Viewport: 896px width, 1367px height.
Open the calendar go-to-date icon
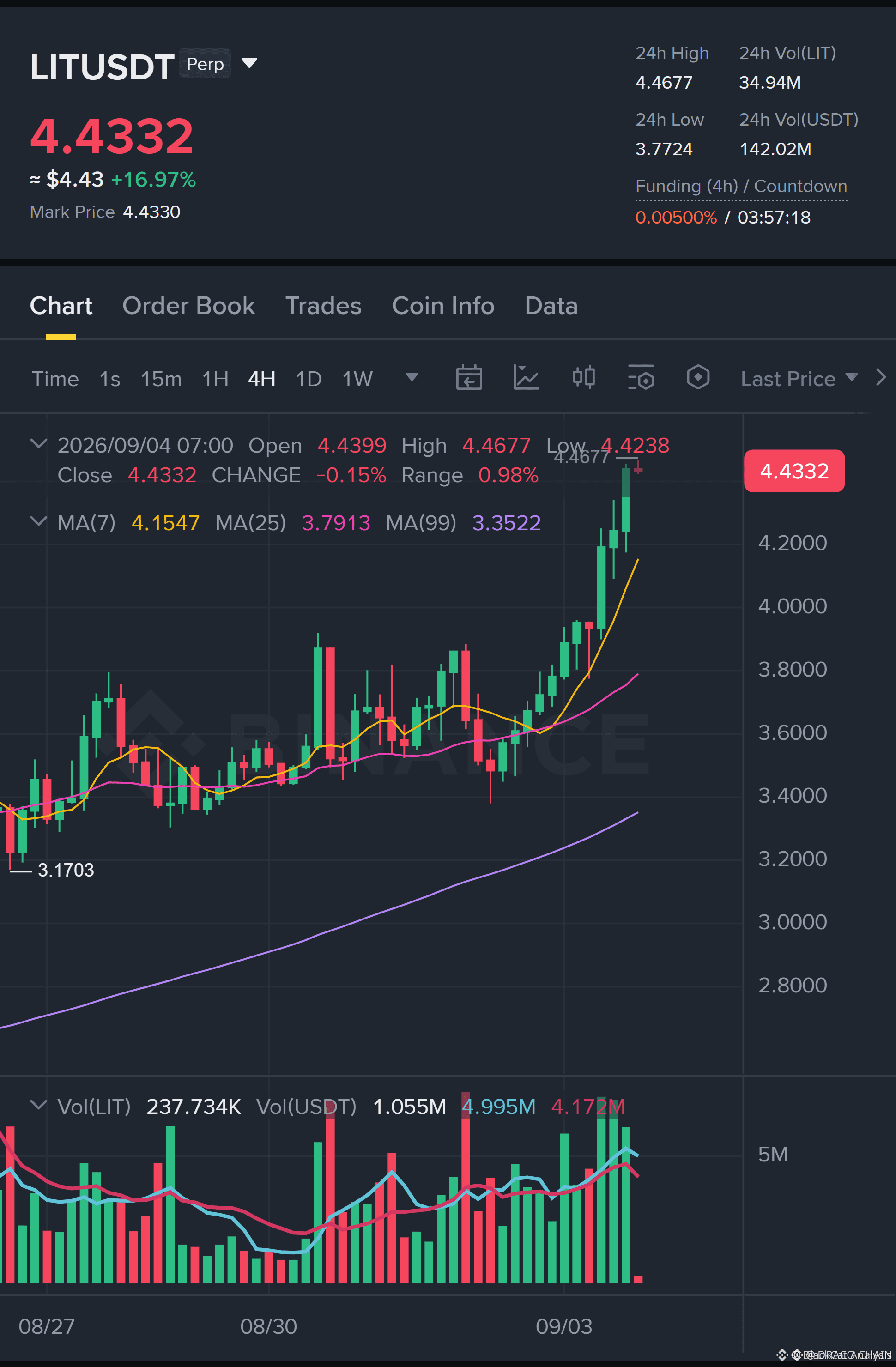pos(469,377)
